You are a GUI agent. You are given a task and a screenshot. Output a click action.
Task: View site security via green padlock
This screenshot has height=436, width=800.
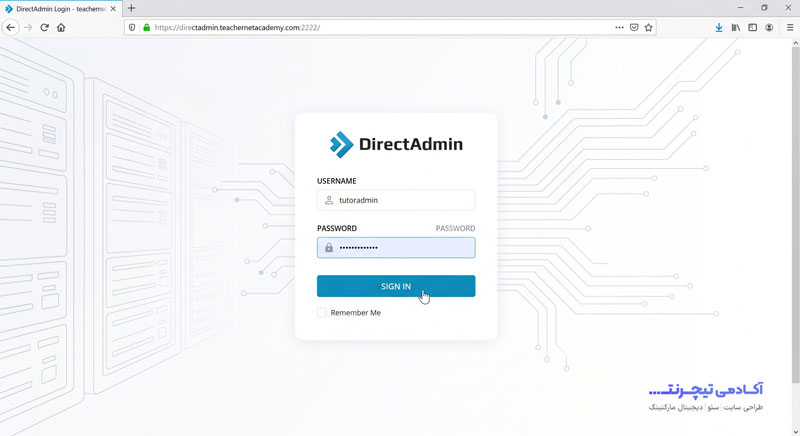146,28
